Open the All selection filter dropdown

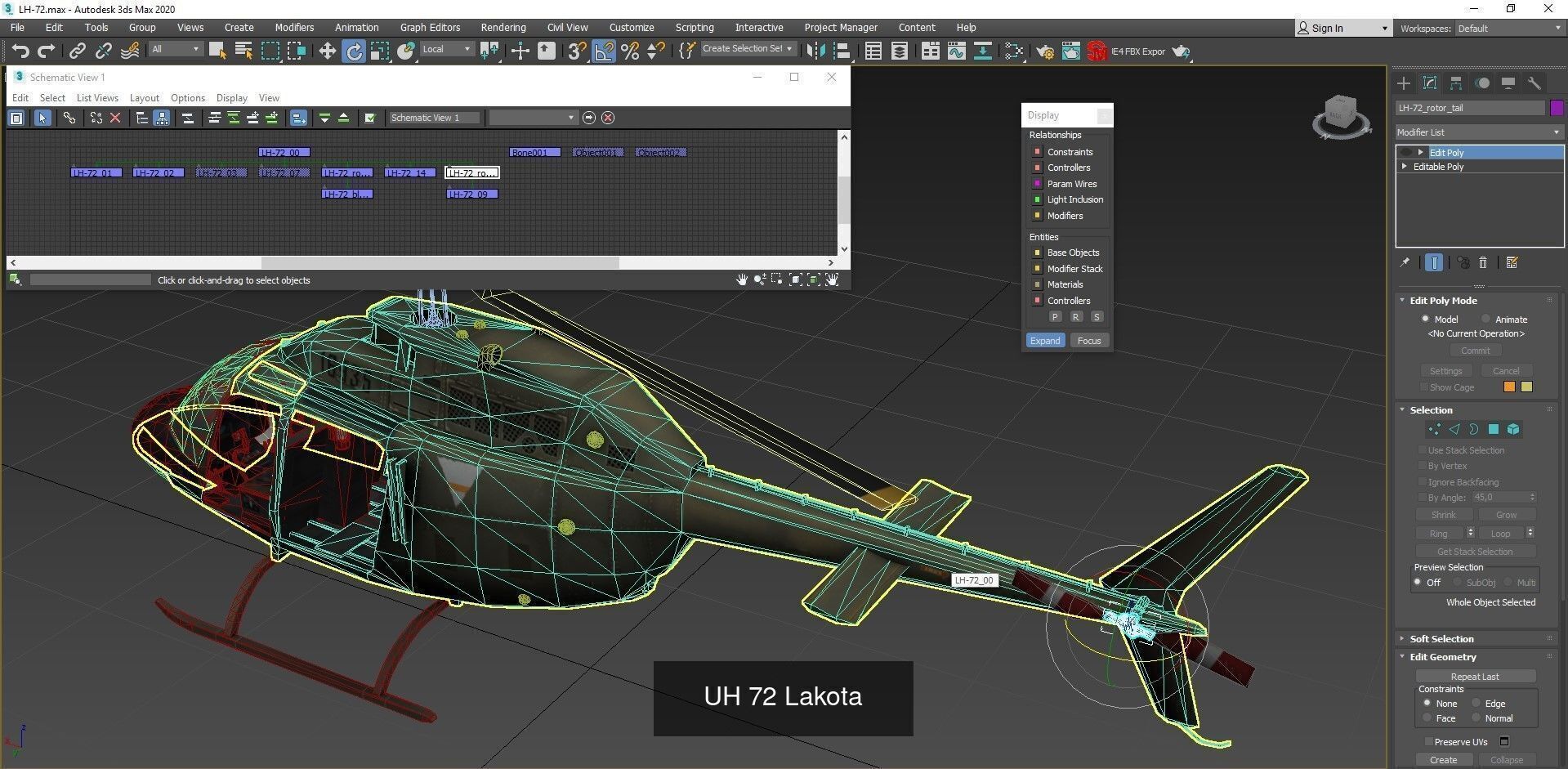click(x=175, y=49)
